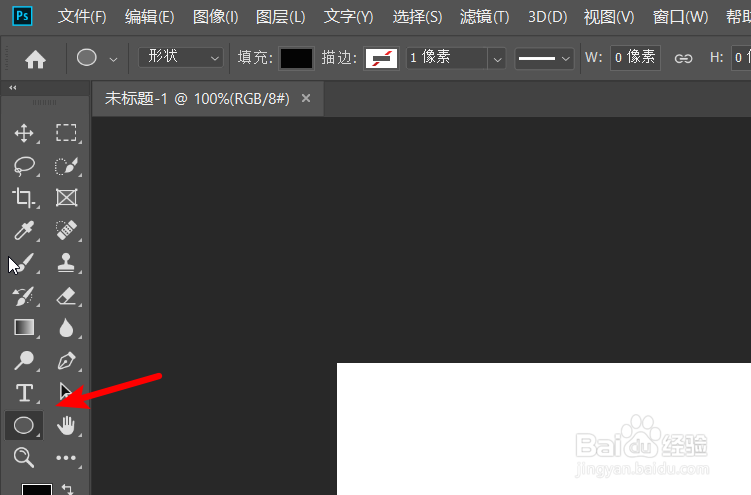Select the Horizontal Type tool
The width and height of the screenshot is (751, 495).
tap(24, 393)
